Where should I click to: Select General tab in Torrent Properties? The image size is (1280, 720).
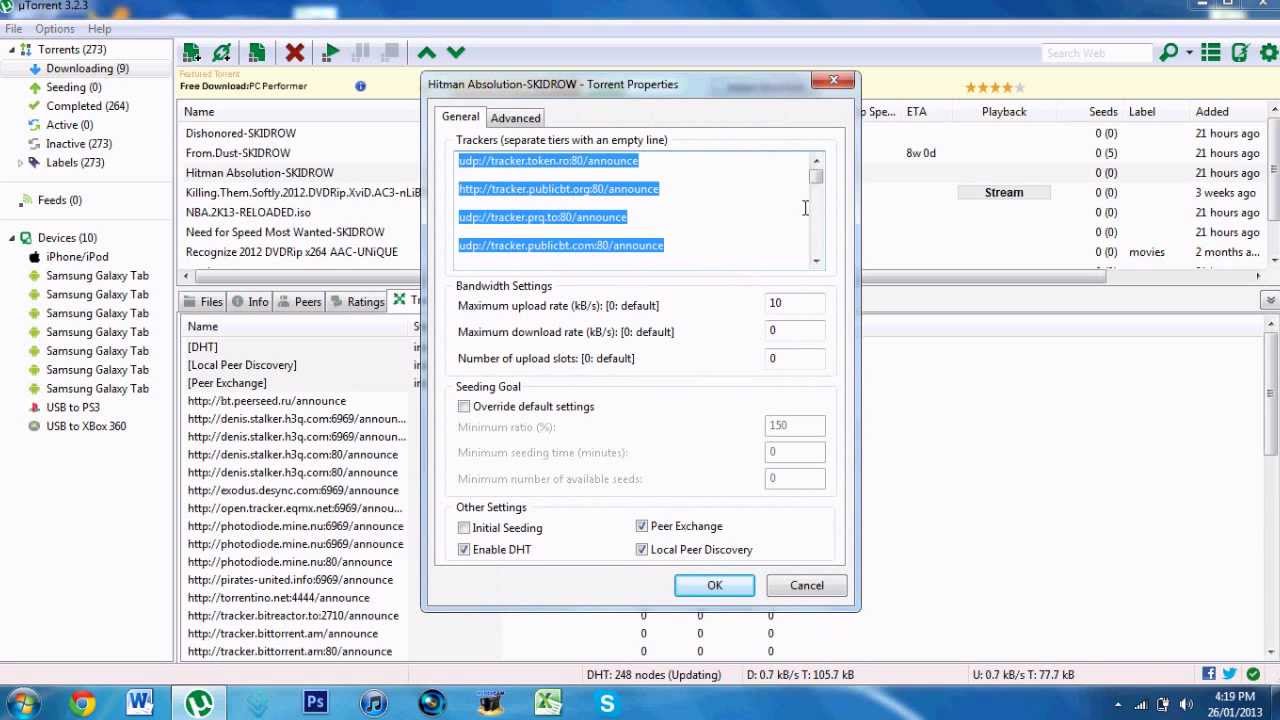coord(461,117)
